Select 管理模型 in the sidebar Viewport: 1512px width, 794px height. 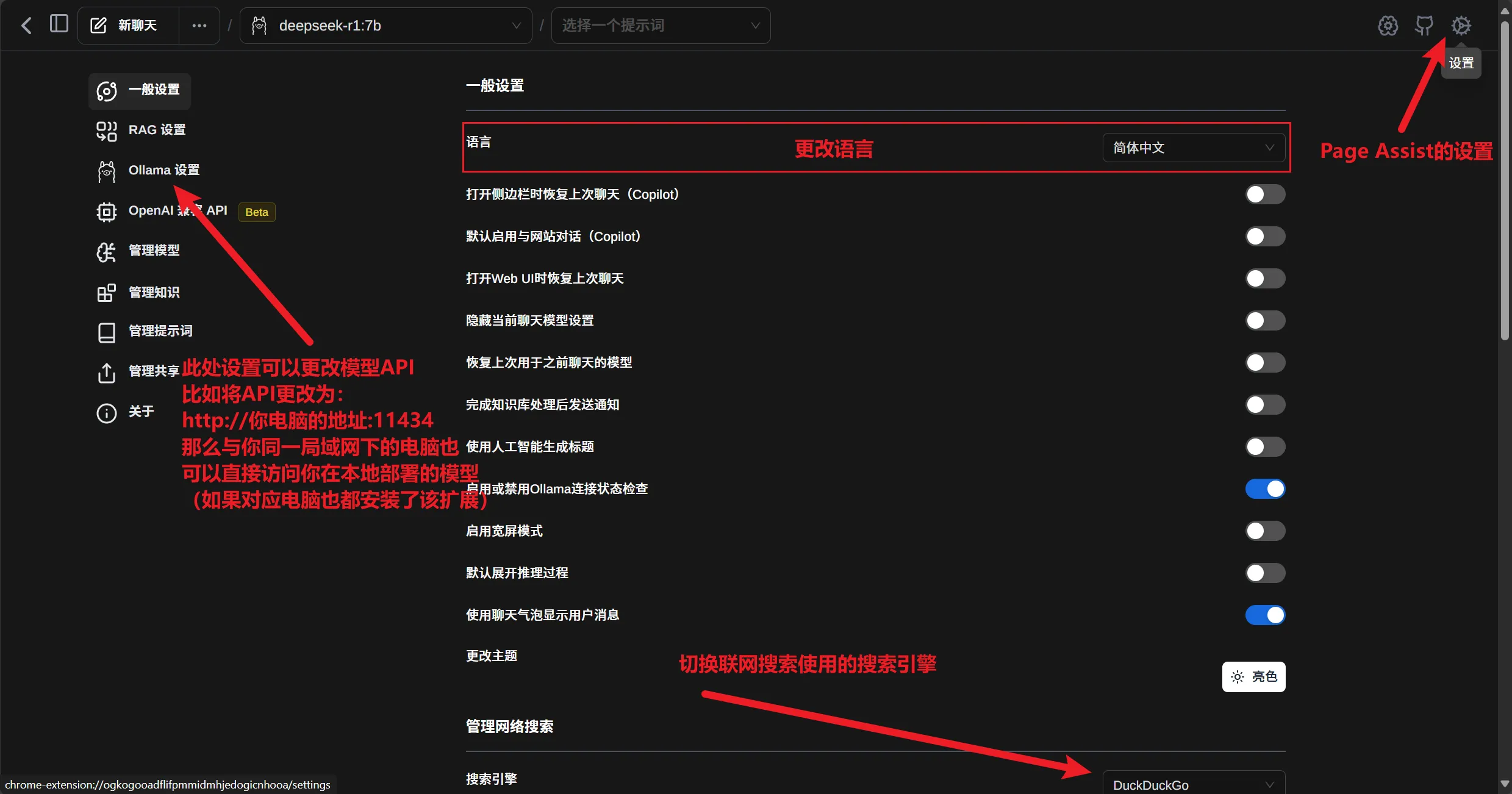click(x=154, y=251)
